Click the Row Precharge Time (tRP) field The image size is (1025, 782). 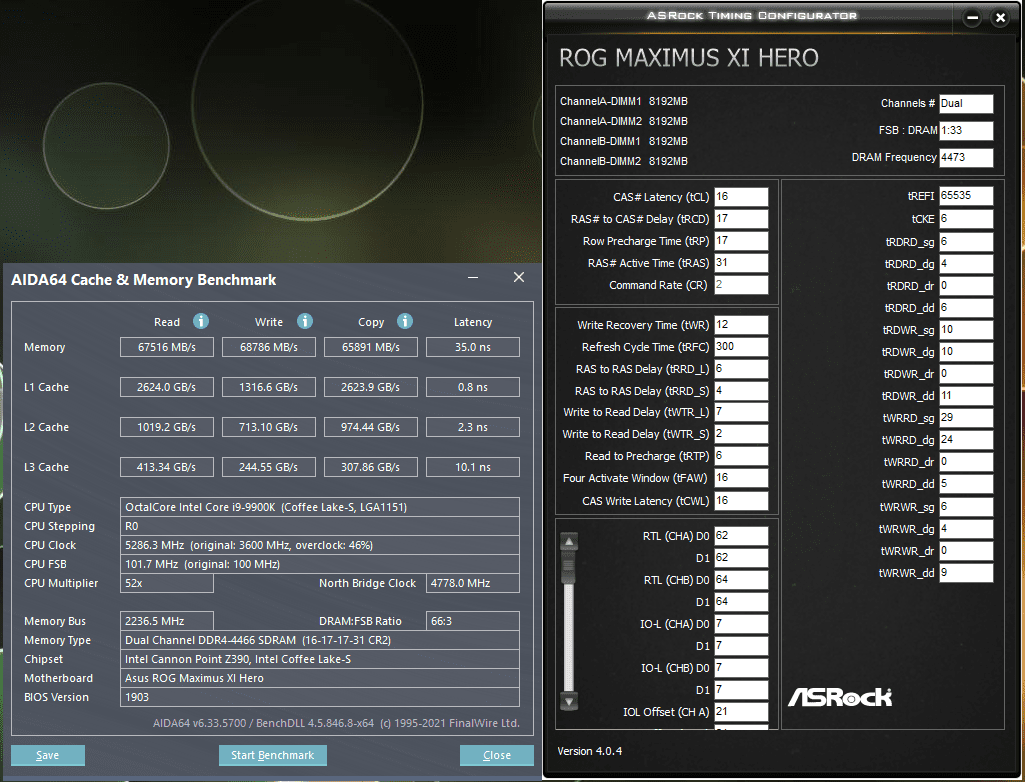[741, 241]
